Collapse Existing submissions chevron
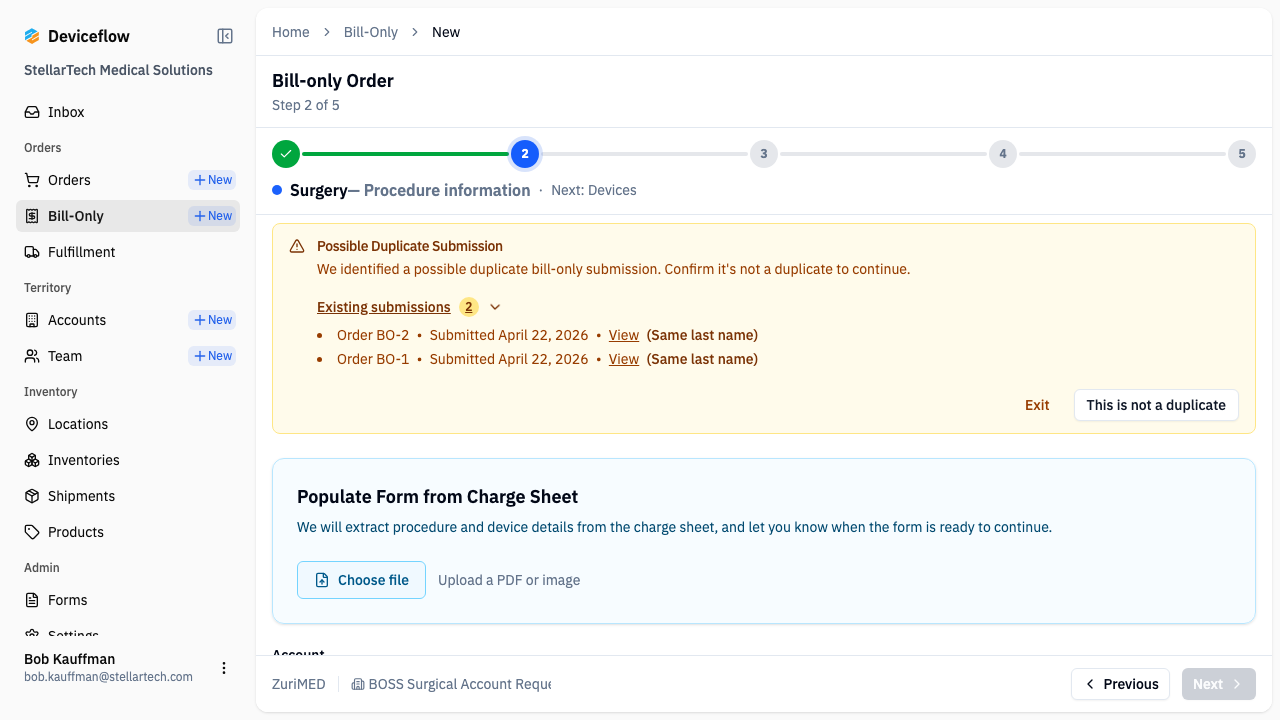This screenshot has width=1280, height=720. pos(495,307)
